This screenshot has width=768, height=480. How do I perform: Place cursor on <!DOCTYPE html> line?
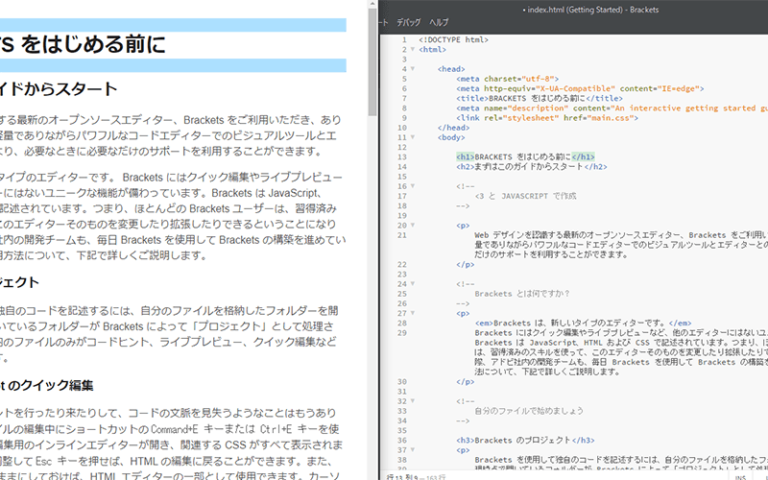coord(453,40)
